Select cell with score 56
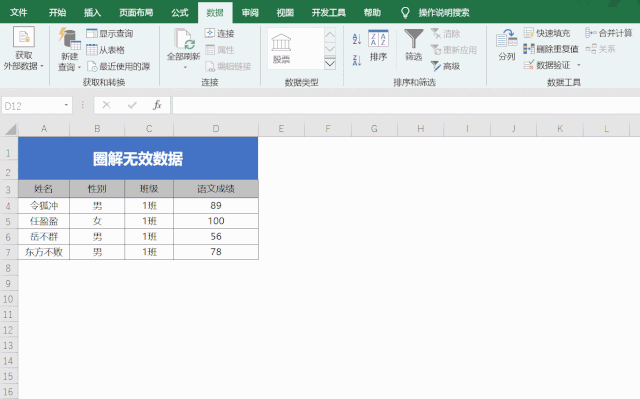640x399 pixels. 216,237
